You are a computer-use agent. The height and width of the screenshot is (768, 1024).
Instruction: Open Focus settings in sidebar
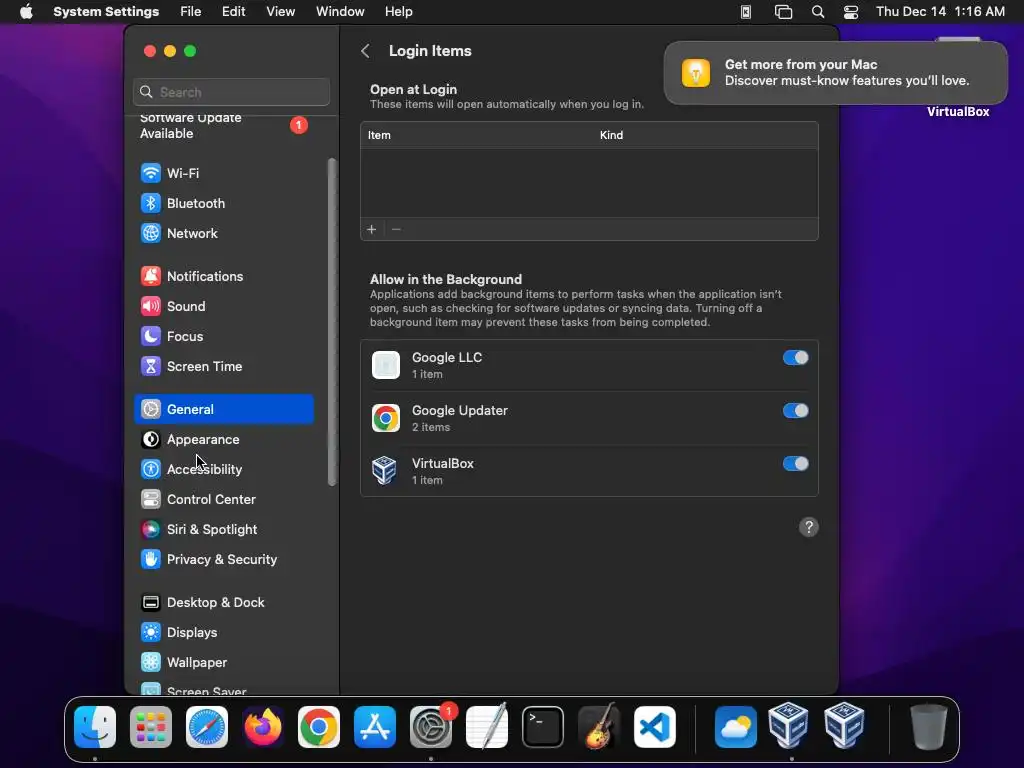click(224, 336)
